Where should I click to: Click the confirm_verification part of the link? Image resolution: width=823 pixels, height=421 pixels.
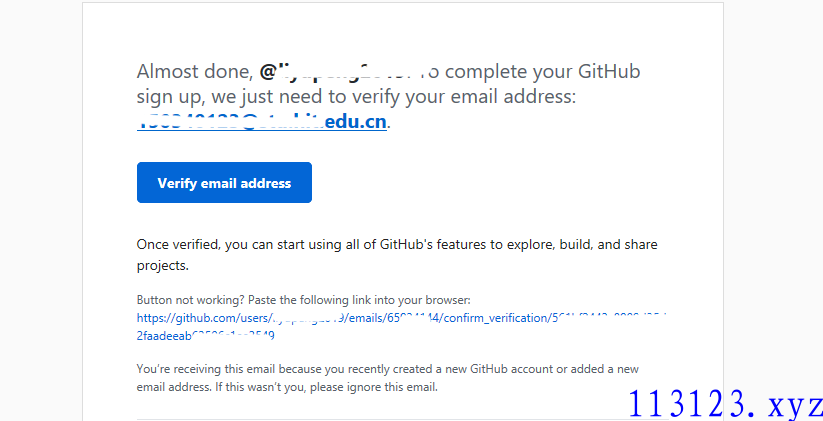(x=496, y=318)
